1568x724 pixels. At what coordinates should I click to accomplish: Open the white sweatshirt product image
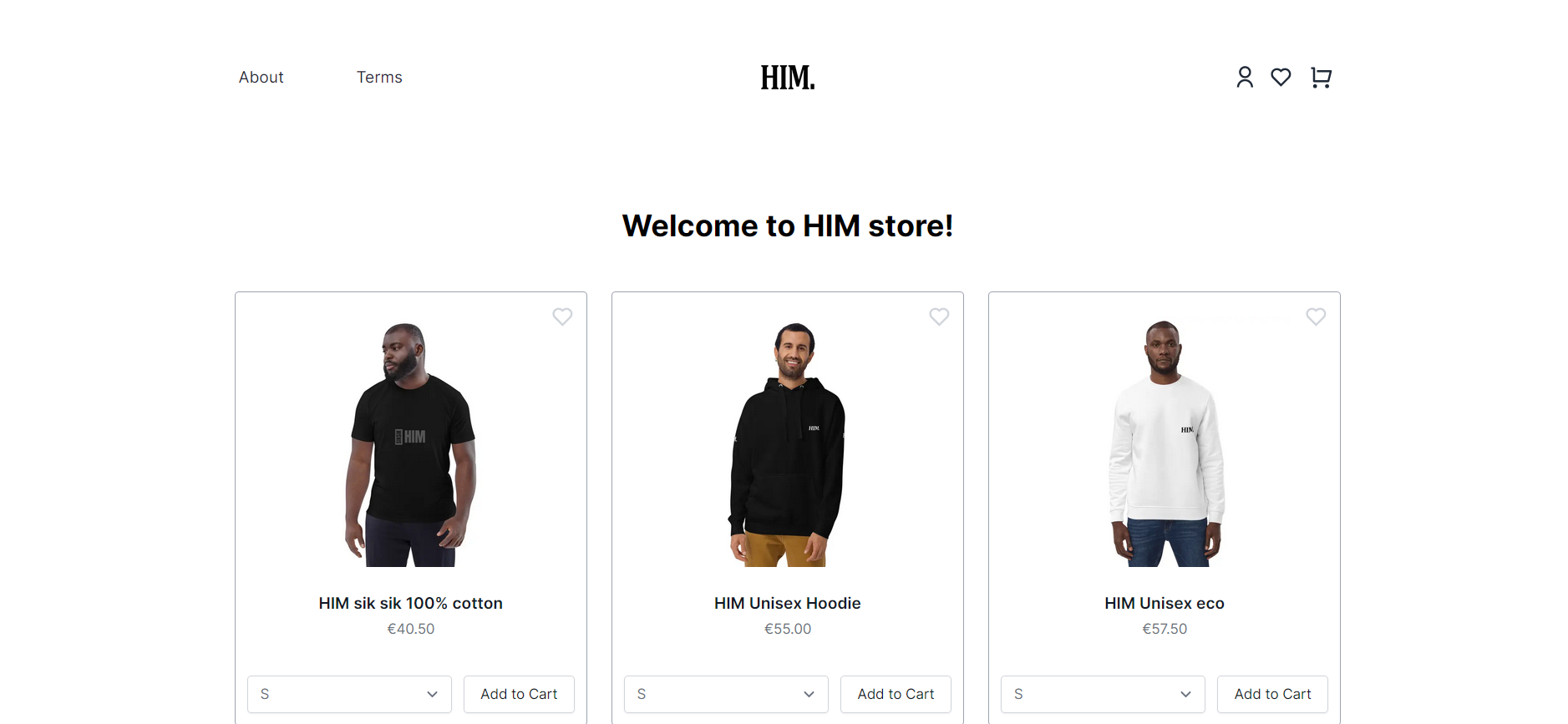point(1165,444)
